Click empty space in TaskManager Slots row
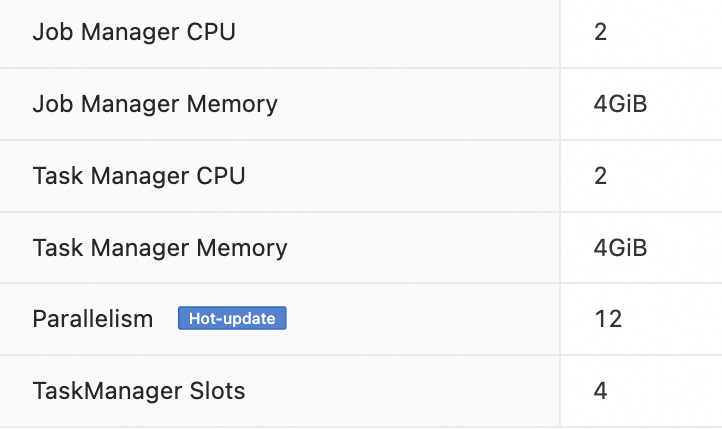 [401, 391]
